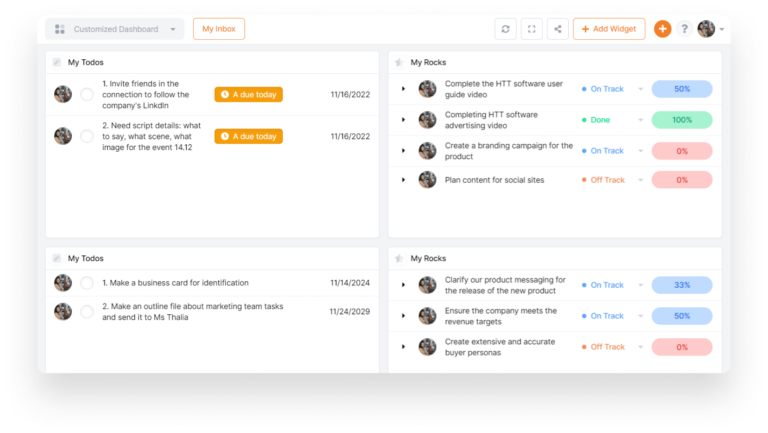Check off 'Make a business card' todo
768x433 pixels.
(x=87, y=283)
